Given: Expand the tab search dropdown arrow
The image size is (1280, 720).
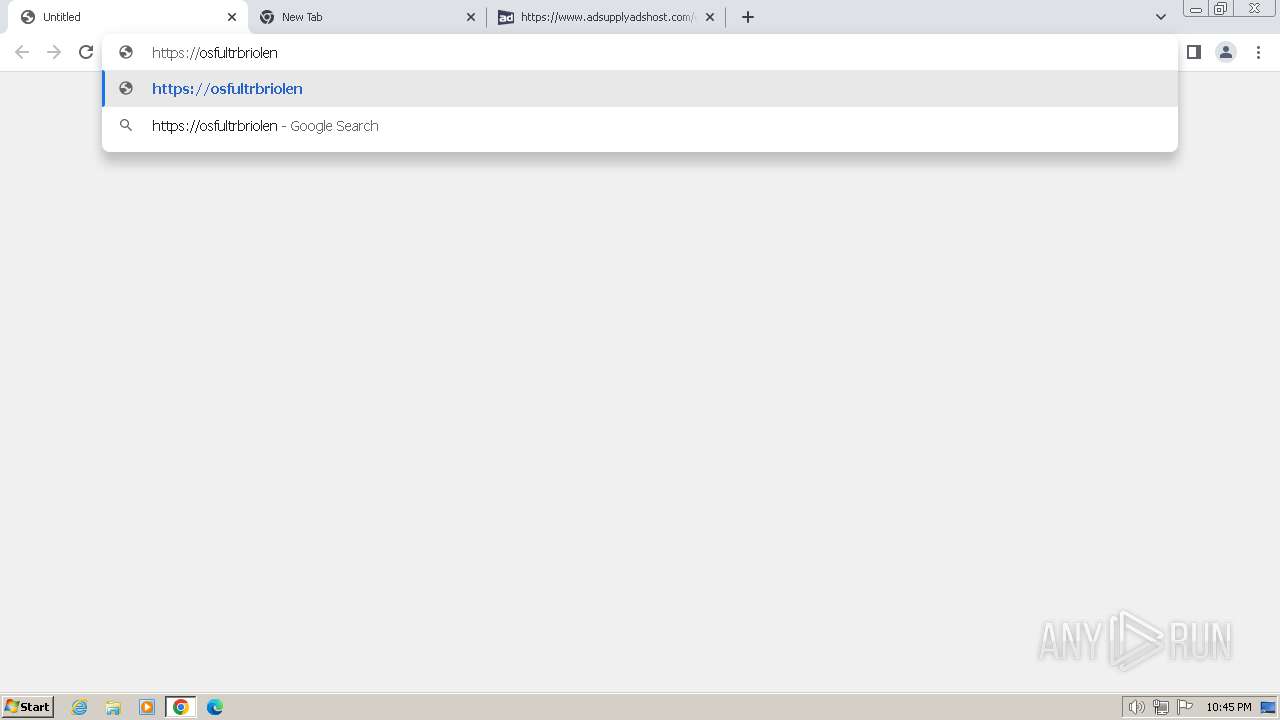Looking at the screenshot, I should 1161,17.
